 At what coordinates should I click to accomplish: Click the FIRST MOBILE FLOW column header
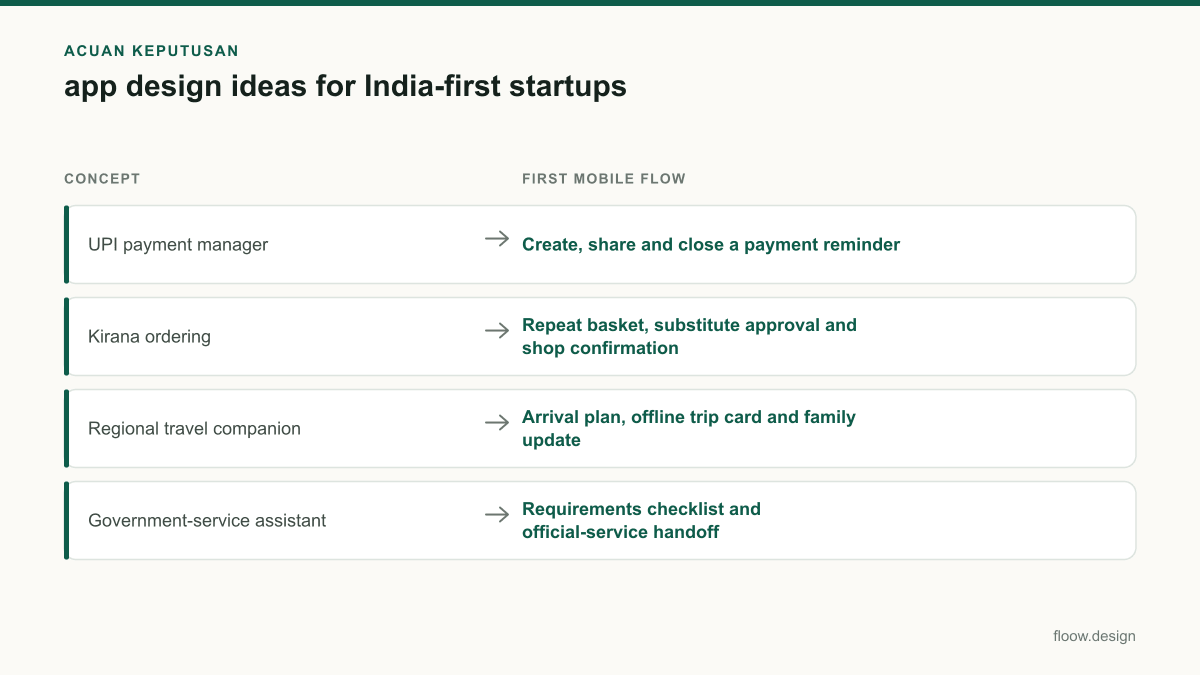coord(604,179)
